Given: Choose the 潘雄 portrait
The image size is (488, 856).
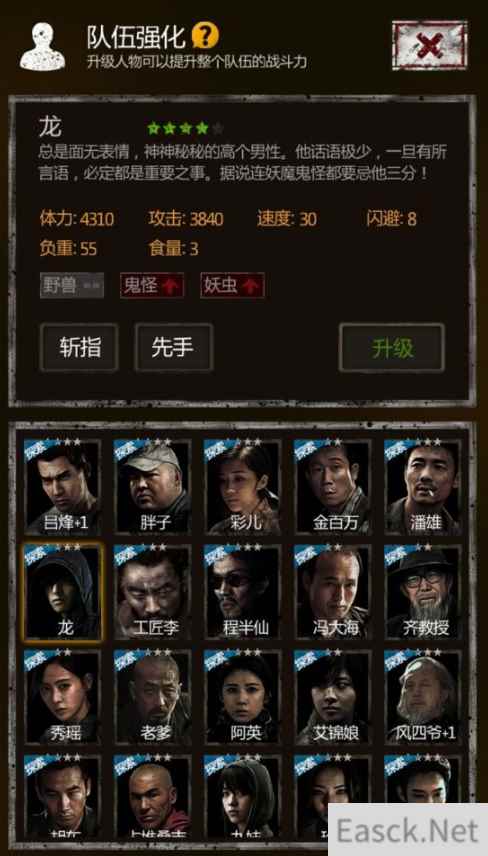Looking at the screenshot, I should [423, 487].
